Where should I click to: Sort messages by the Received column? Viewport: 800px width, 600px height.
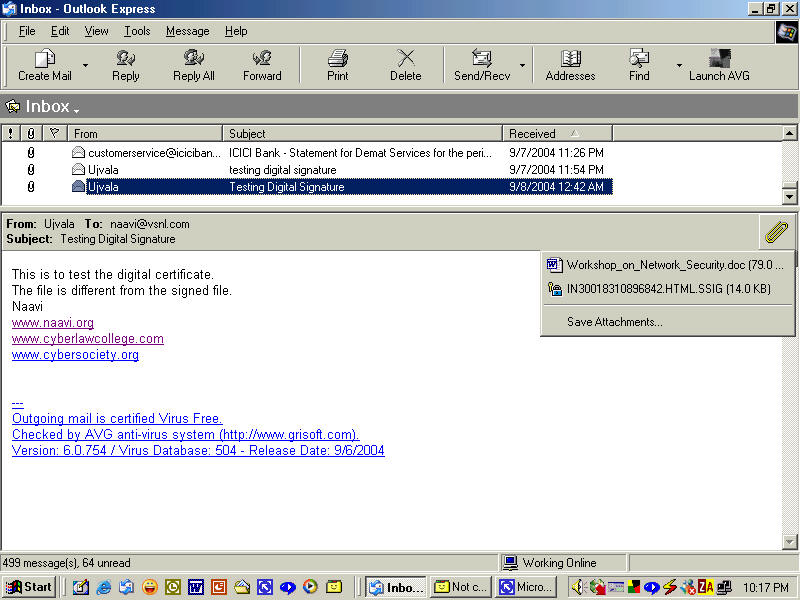[x=558, y=134]
